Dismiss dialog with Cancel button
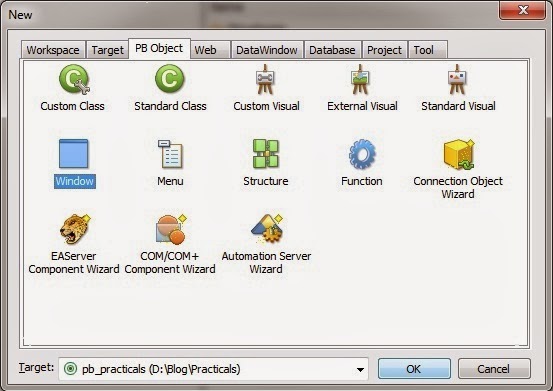The image size is (553, 391). tap(494, 369)
